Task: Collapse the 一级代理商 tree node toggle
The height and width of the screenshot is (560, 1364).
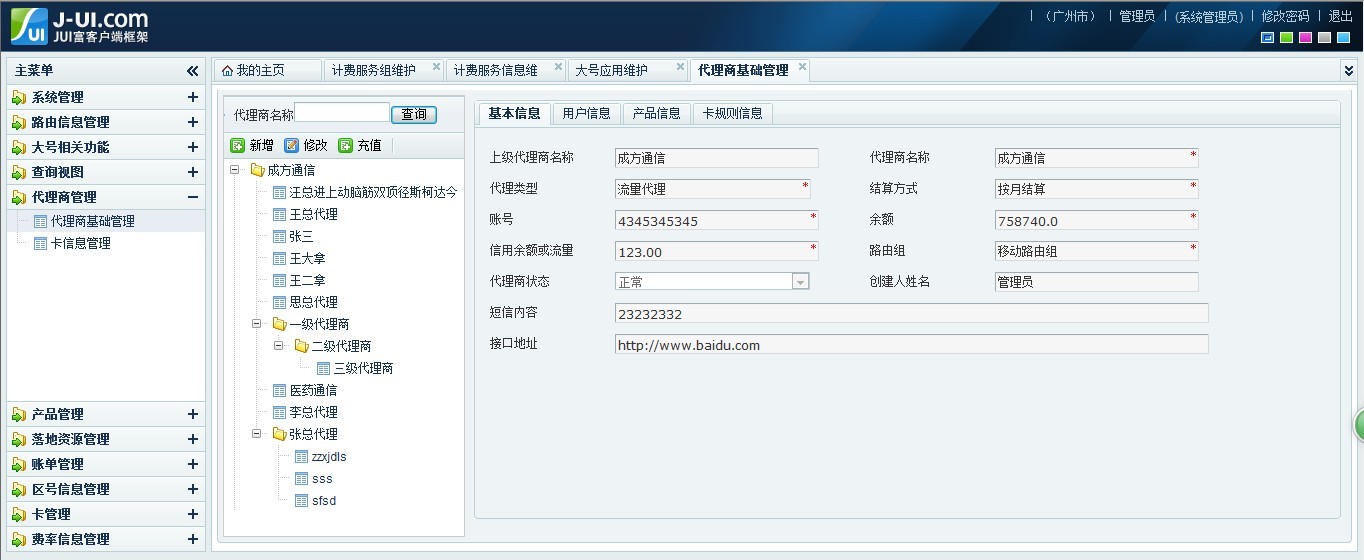Action: pyautogui.click(x=257, y=324)
